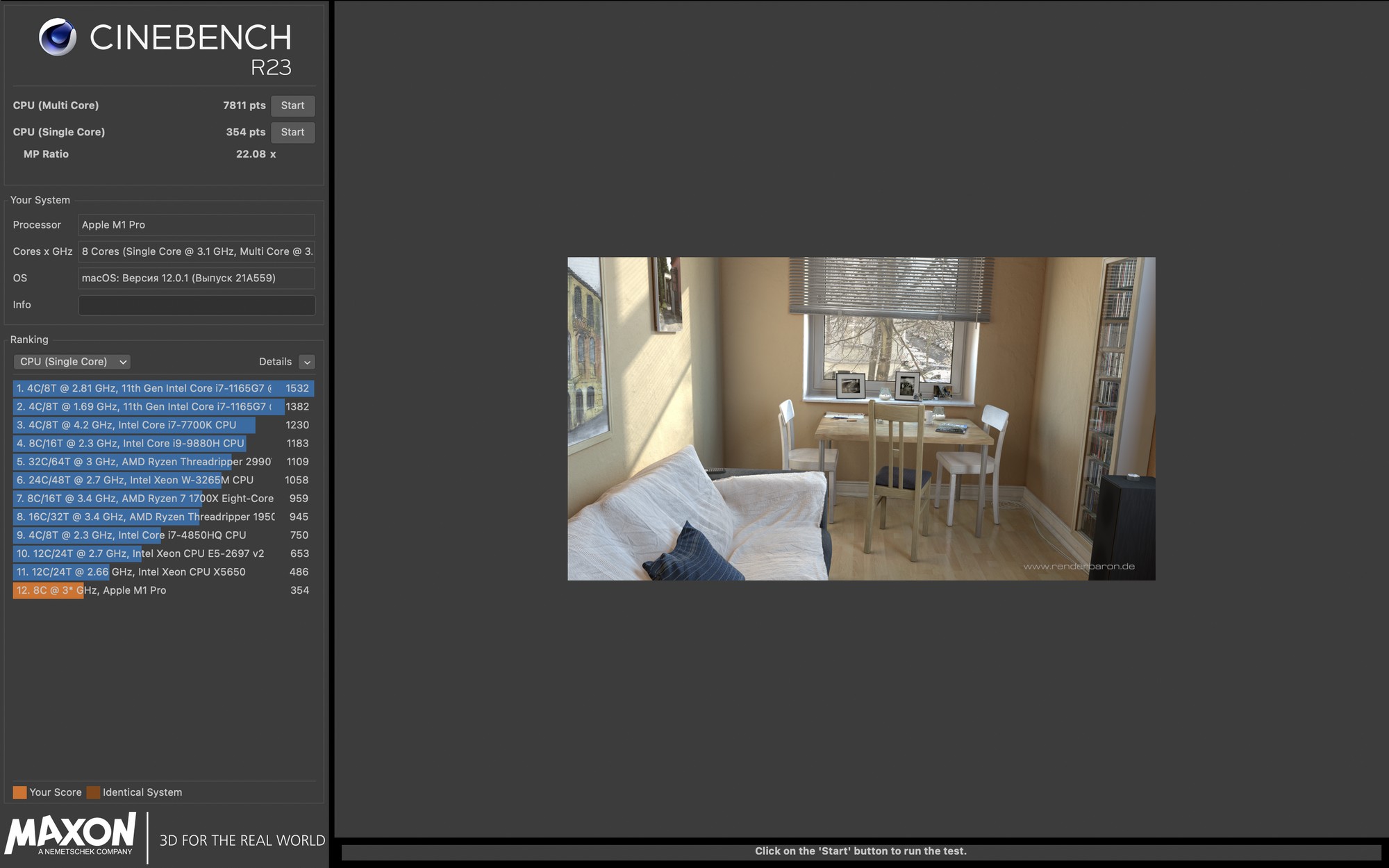1389x868 pixels.
Task: Click the OS version field
Action: click(197, 278)
